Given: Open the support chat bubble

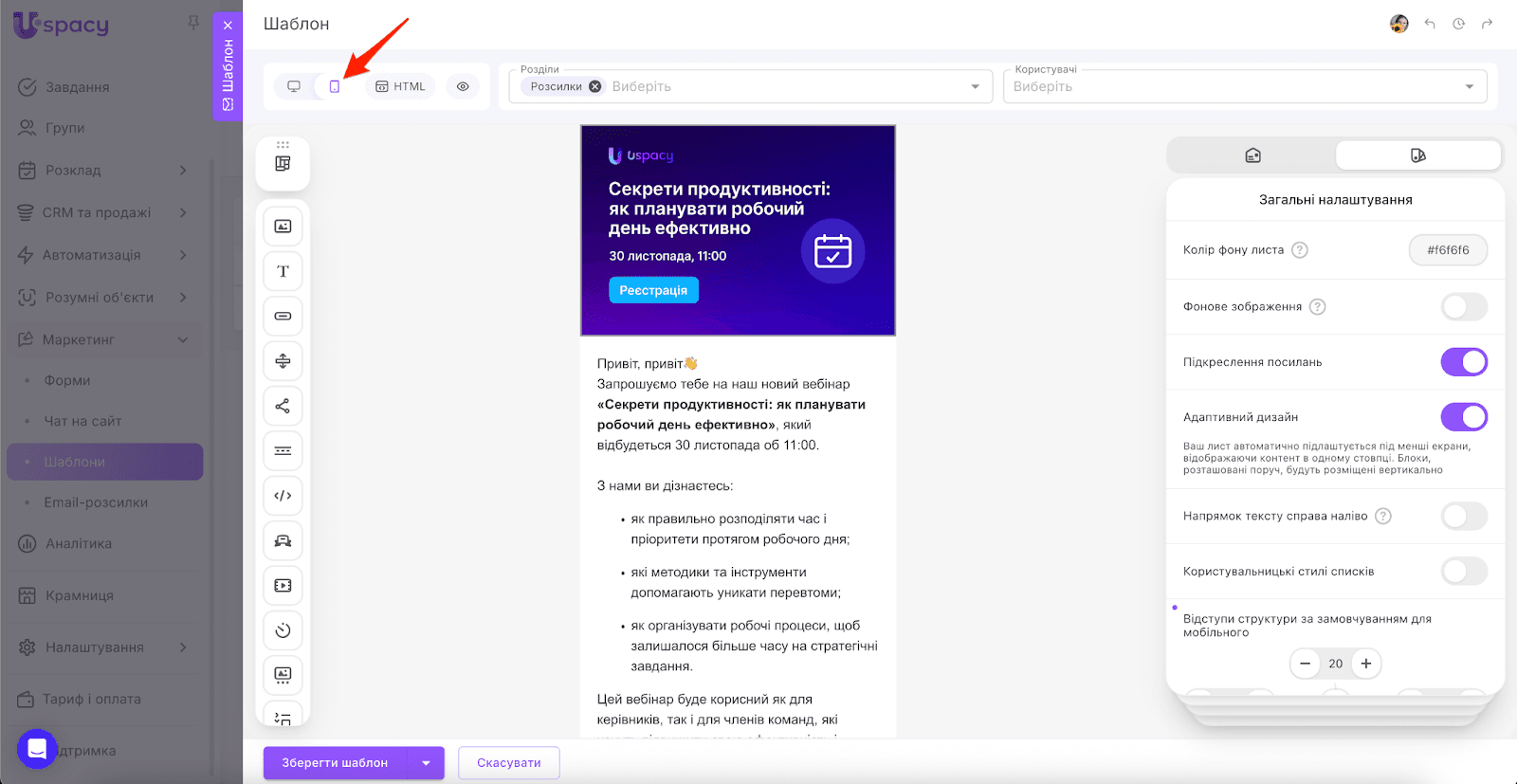Looking at the screenshot, I should click(x=37, y=749).
